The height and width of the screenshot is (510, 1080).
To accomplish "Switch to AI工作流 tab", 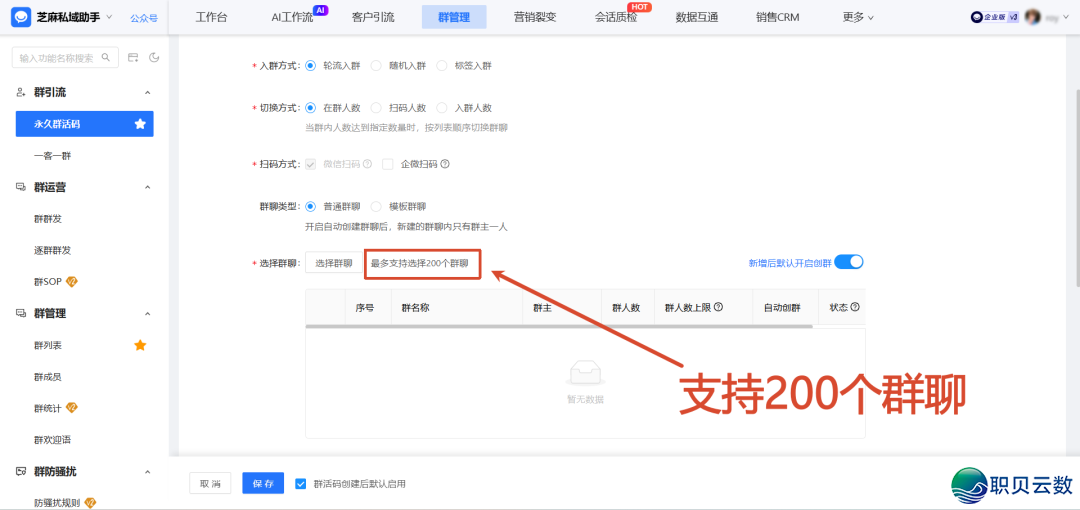I will pyautogui.click(x=292, y=18).
